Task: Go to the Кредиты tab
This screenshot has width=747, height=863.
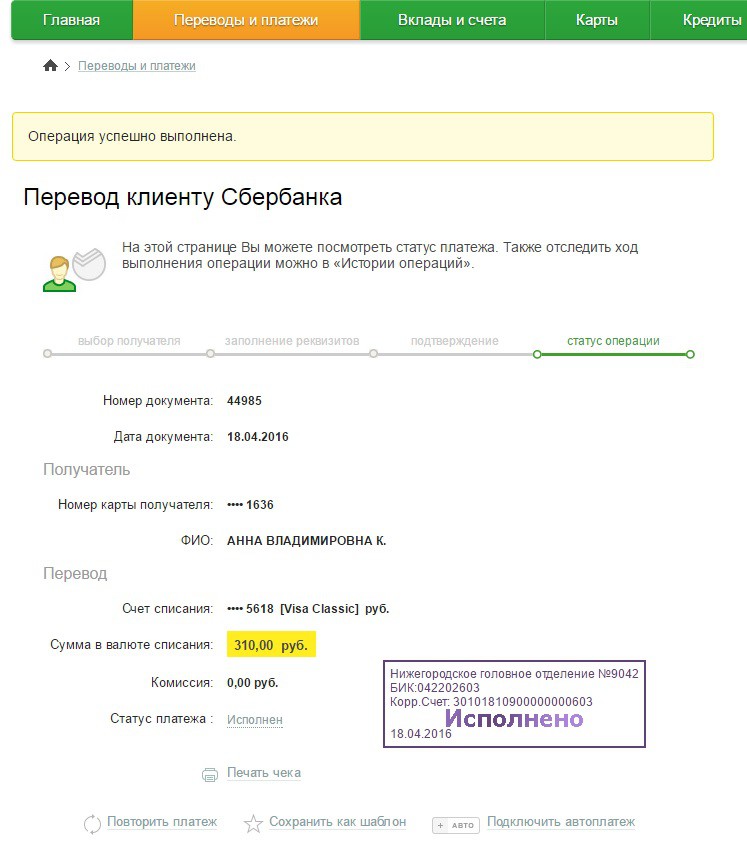Action: point(712,20)
